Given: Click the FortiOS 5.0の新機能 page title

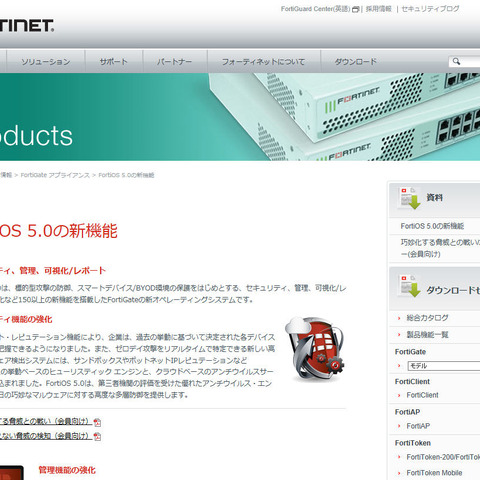Looking at the screenshot, I should (59, 231).
